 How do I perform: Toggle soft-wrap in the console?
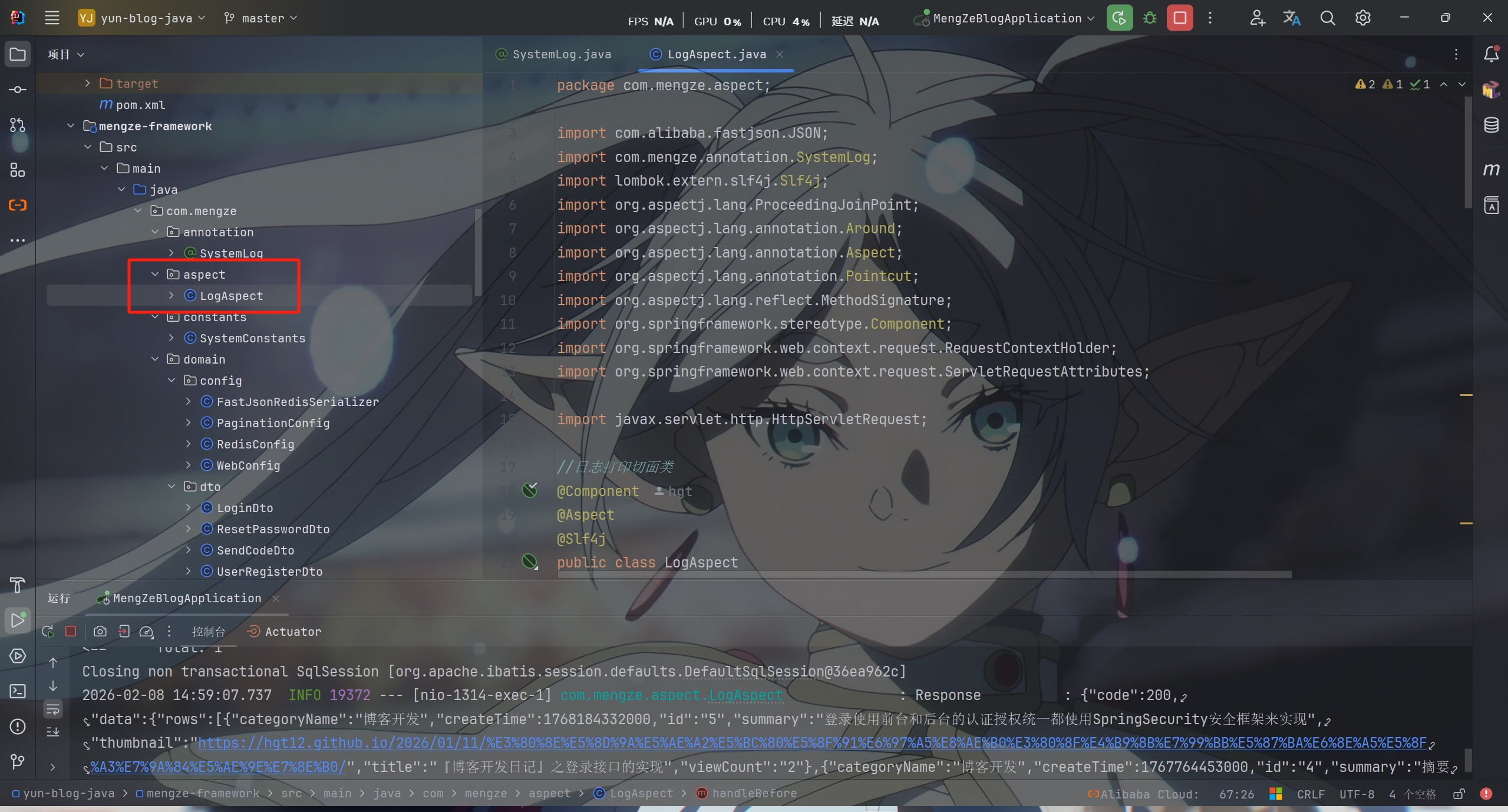(53, 709)
